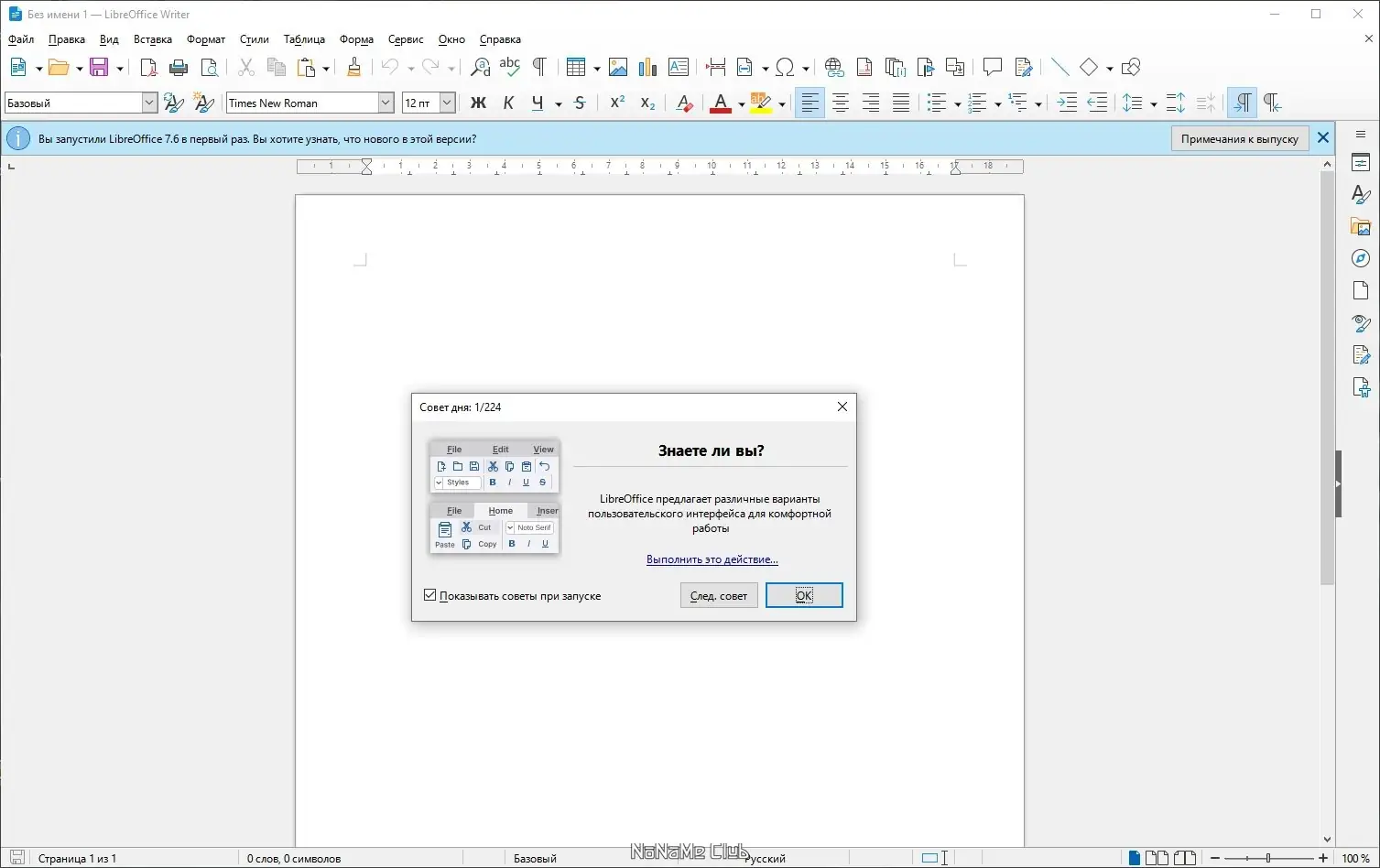Toggle justified alignment

(901, 103)
